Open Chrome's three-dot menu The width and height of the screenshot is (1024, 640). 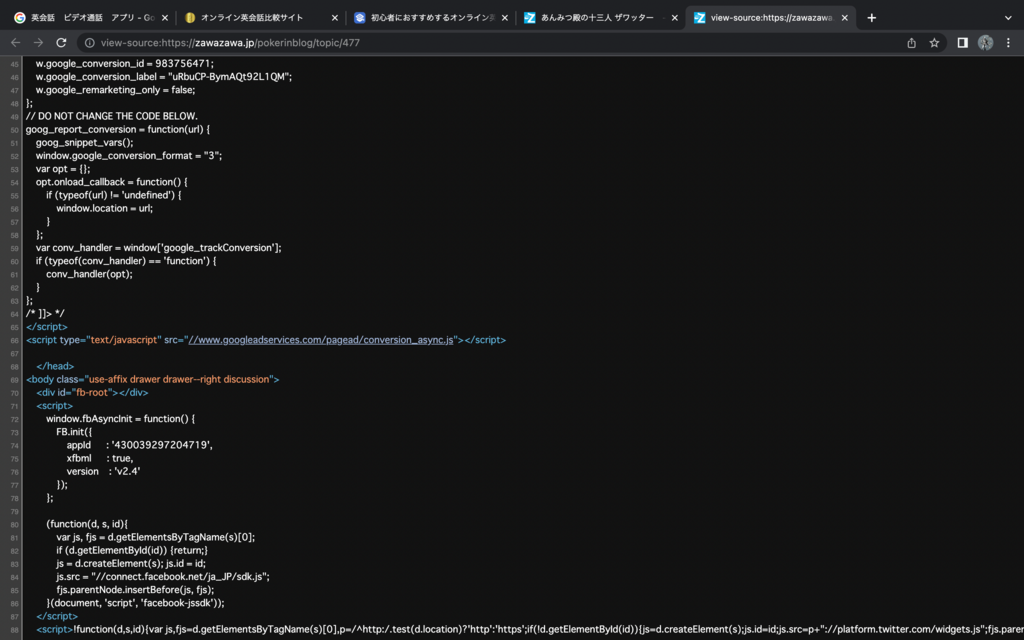tap(1008, 43)
